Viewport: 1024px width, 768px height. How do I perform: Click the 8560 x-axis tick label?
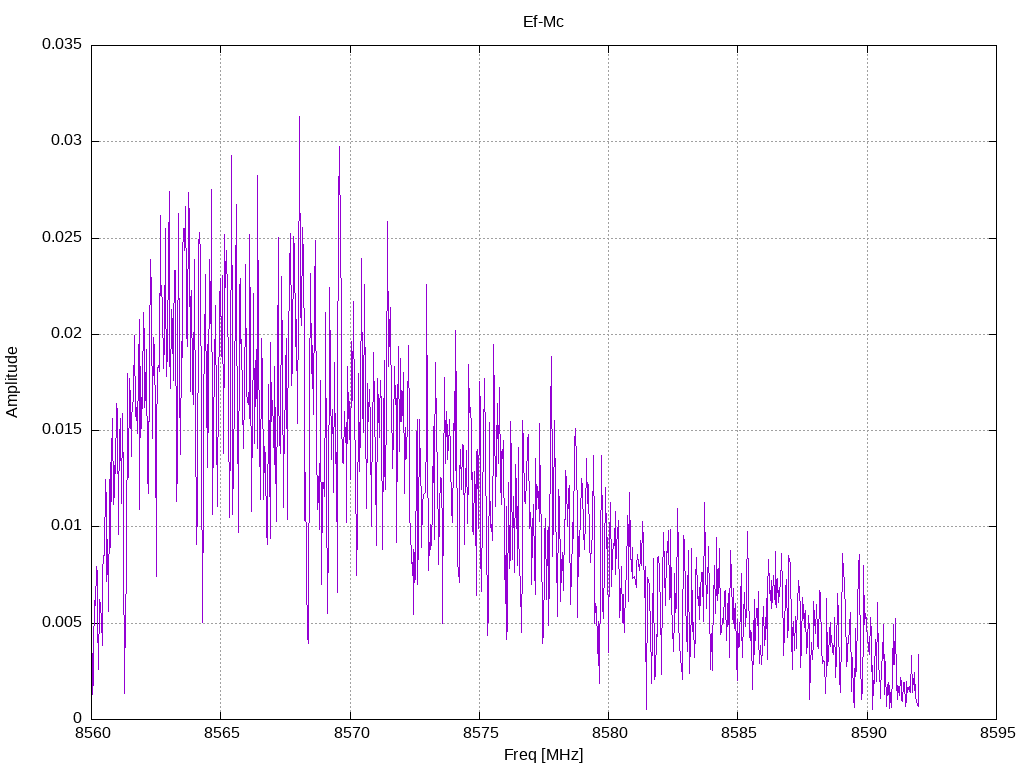tap(92, 733)
